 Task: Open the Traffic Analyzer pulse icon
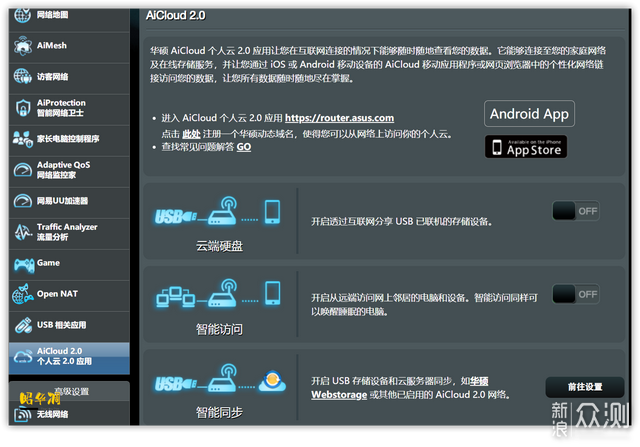(23, 232)
